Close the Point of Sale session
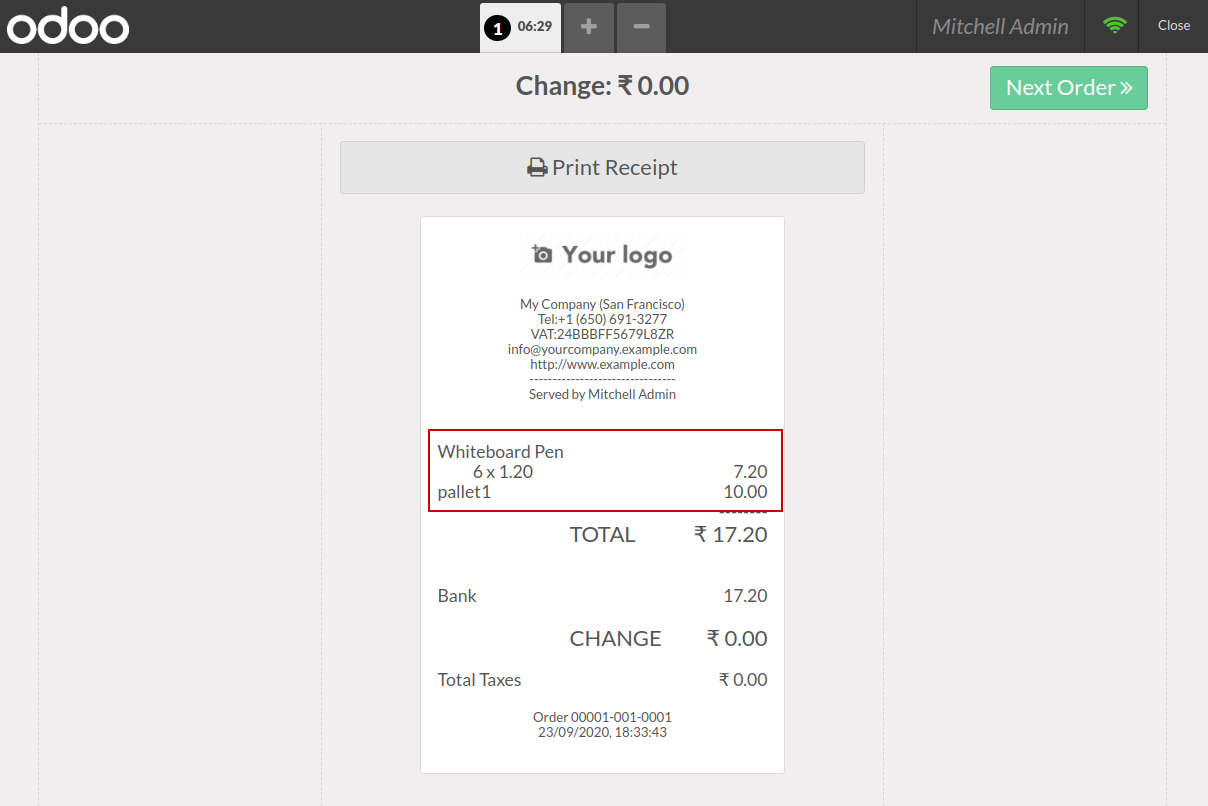The height and width of the screenshot is (806, 1208). tap(1173, 26)
